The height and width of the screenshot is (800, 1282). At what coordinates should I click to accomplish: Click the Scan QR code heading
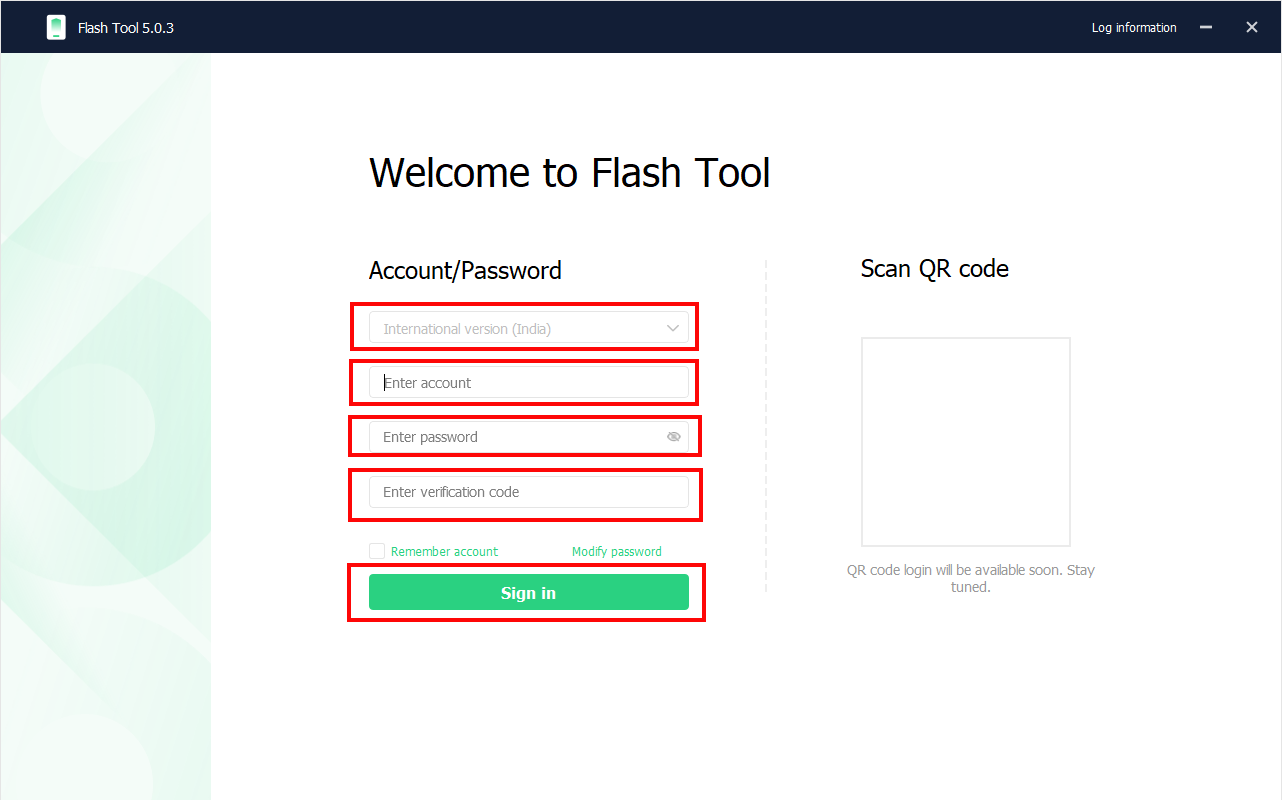[934, 268]
